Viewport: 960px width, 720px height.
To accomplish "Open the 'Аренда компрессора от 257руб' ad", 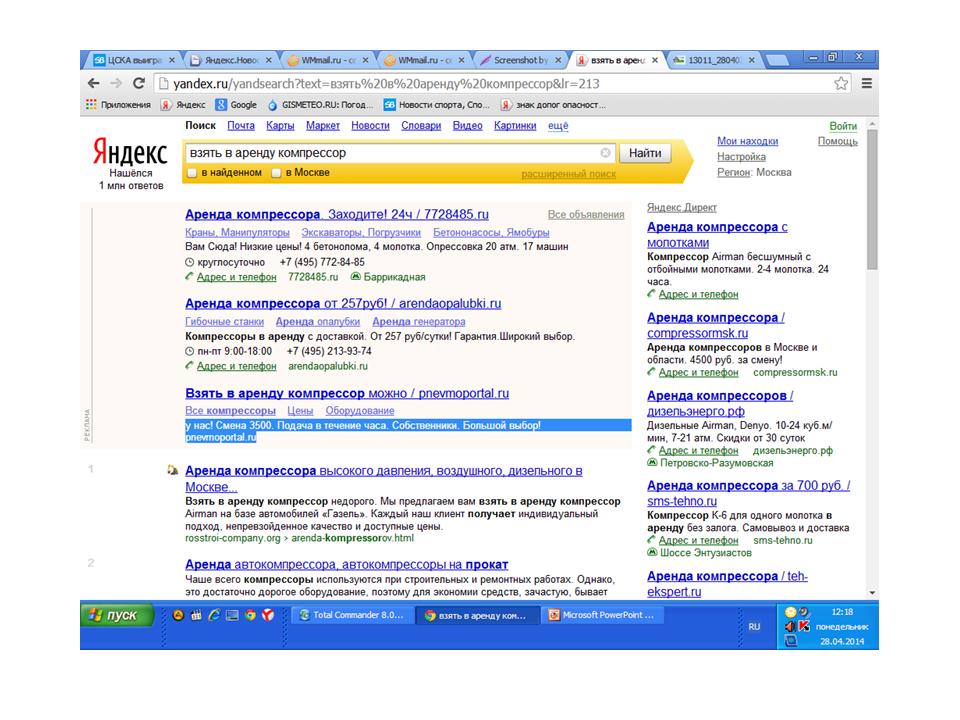I will [343, 304].
